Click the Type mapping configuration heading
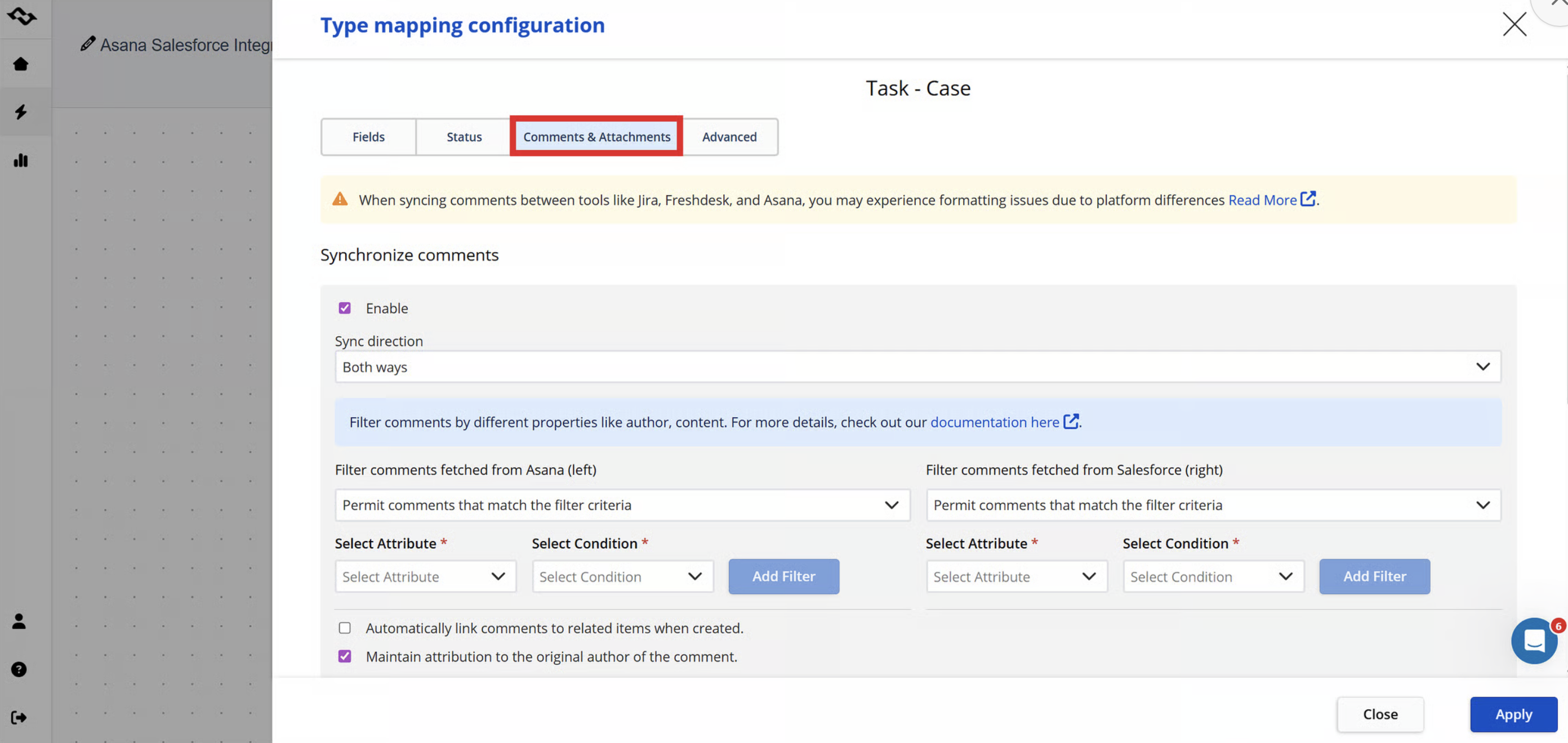The width and height of the screenshot is (1568, 743). (x=462, y=25)
